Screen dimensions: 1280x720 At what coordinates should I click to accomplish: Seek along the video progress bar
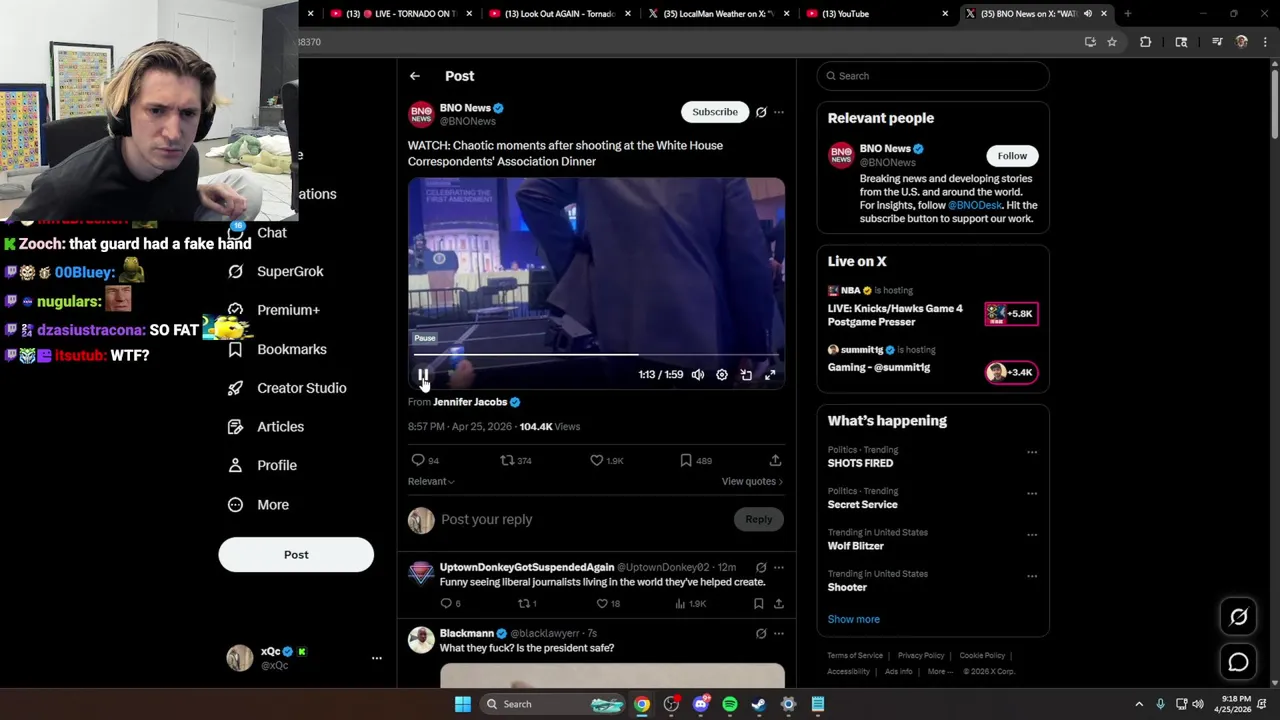coord(596,354)
